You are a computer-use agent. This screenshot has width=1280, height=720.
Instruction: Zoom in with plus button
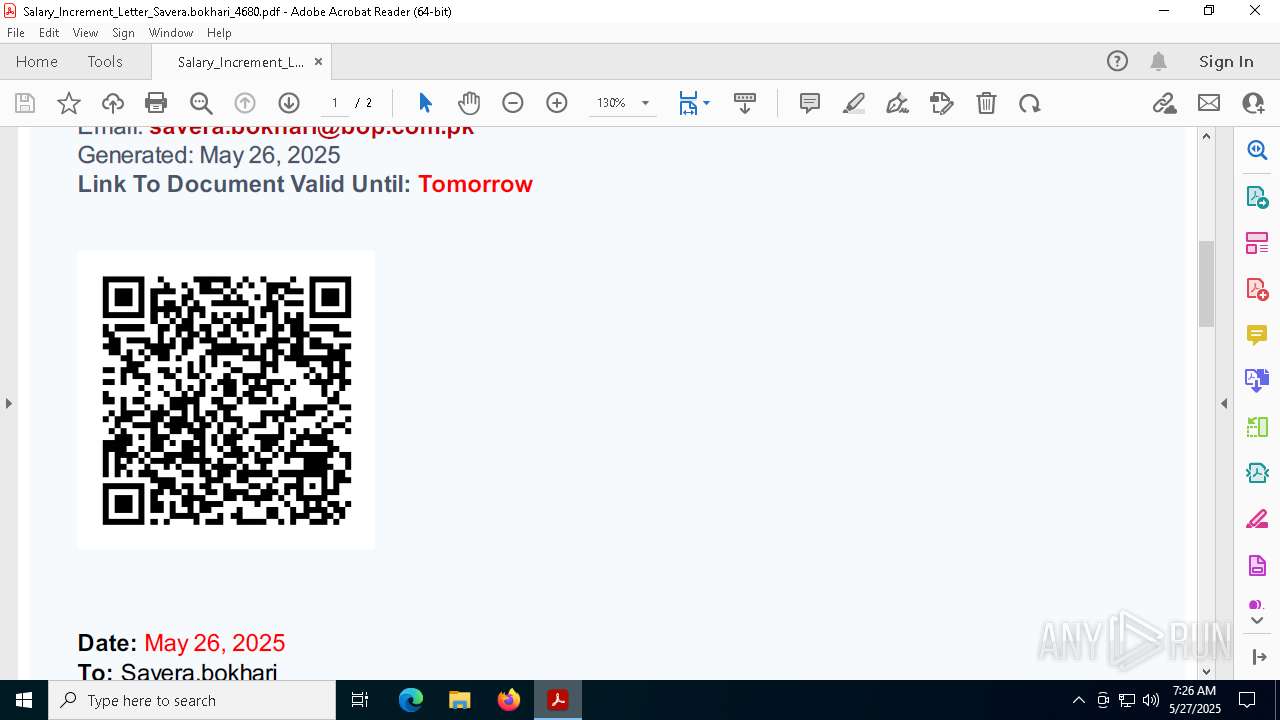[x=557, y=103]
